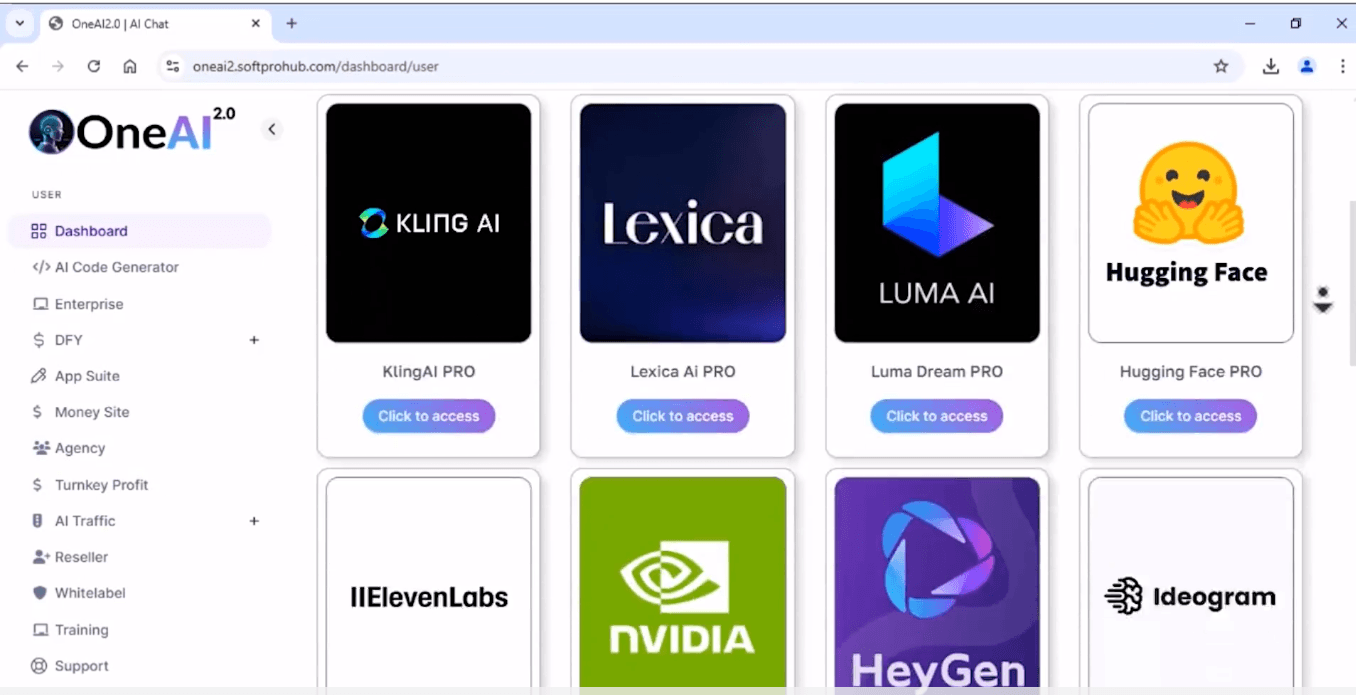Click to access KlingAI PRO
This screenshot has height=695, width=1356.
click(429, 416)
